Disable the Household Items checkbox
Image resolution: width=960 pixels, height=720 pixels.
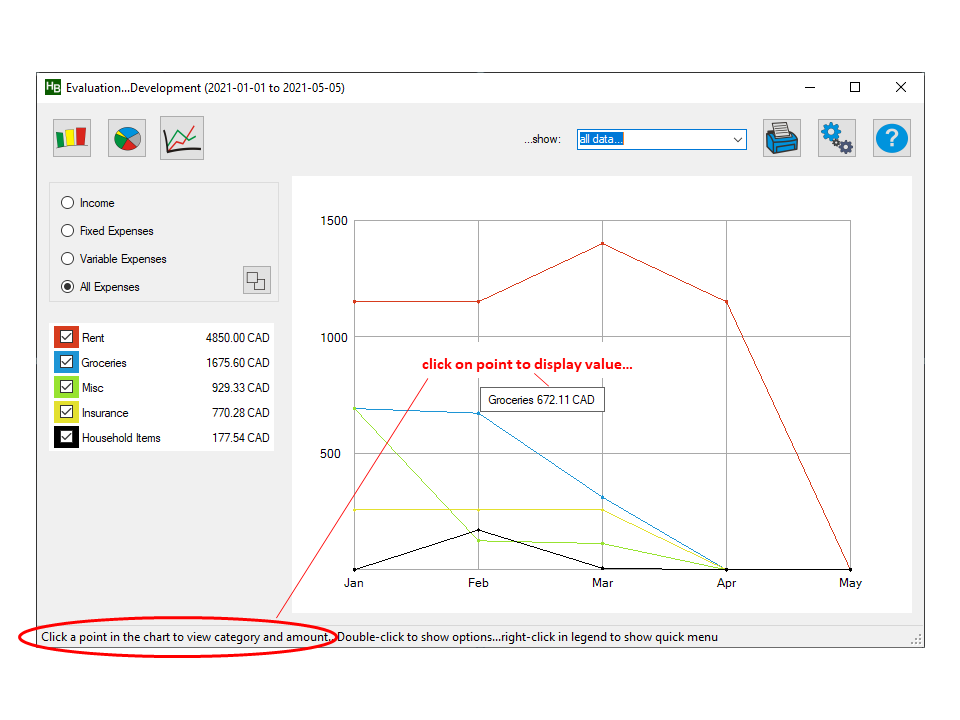(x=67, y=438)
